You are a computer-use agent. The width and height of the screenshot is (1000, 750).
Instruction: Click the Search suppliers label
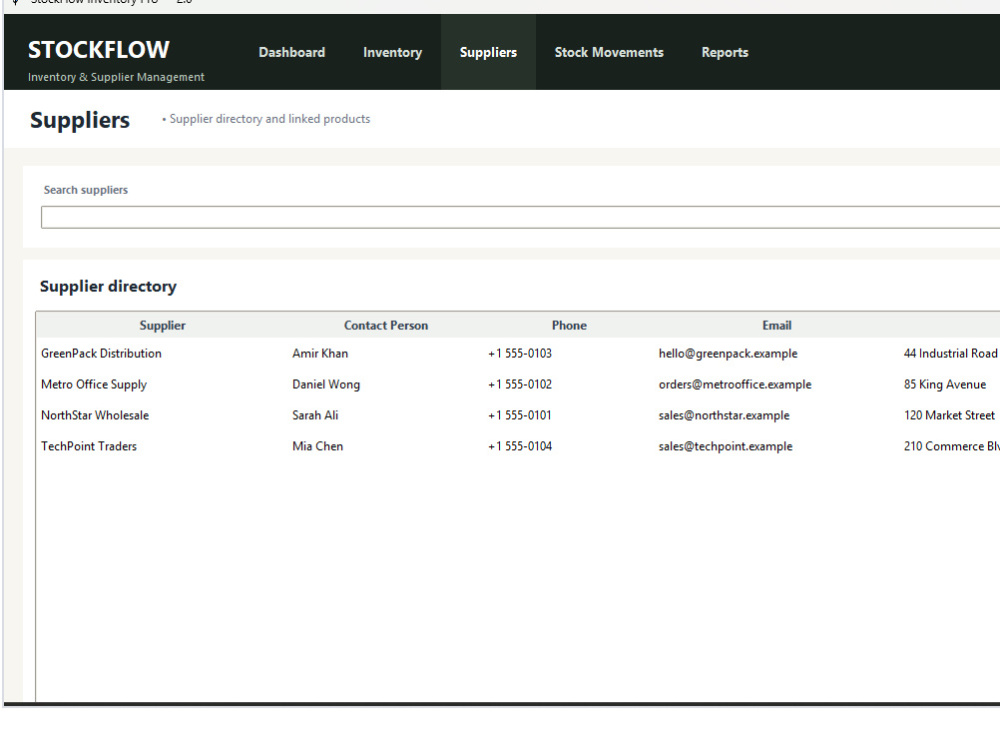click(x=85, y=190)
